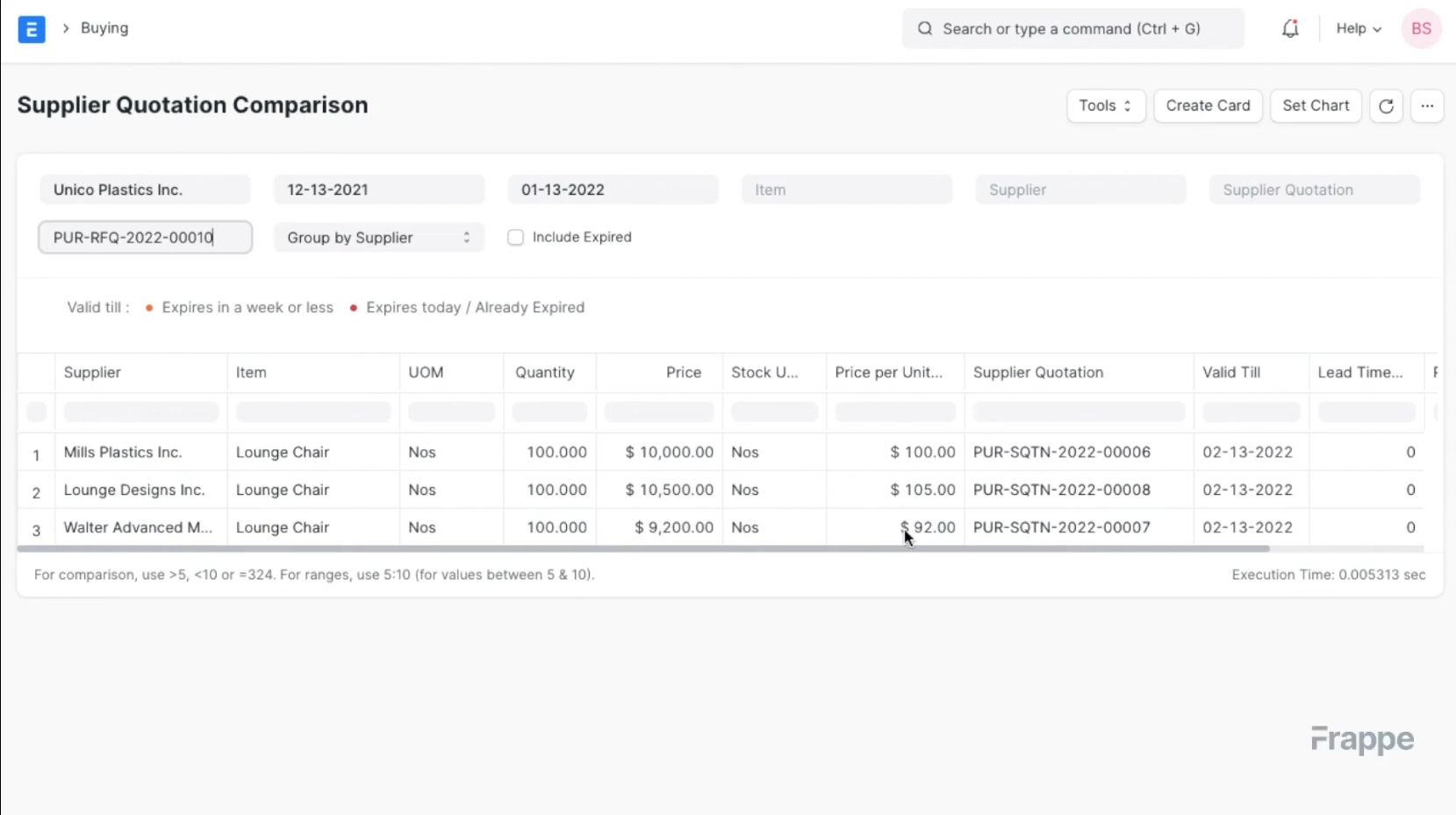Click search magnifier icon
The image size is (1456, 815).
tap(925, 29)
